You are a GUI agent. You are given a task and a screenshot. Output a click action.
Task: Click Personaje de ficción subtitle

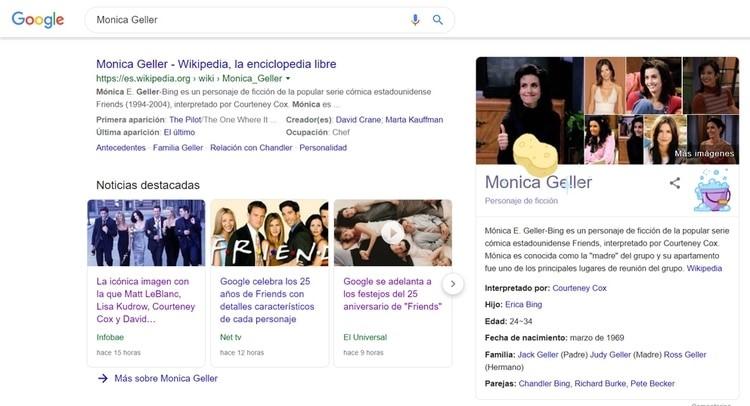pos(521,201)
